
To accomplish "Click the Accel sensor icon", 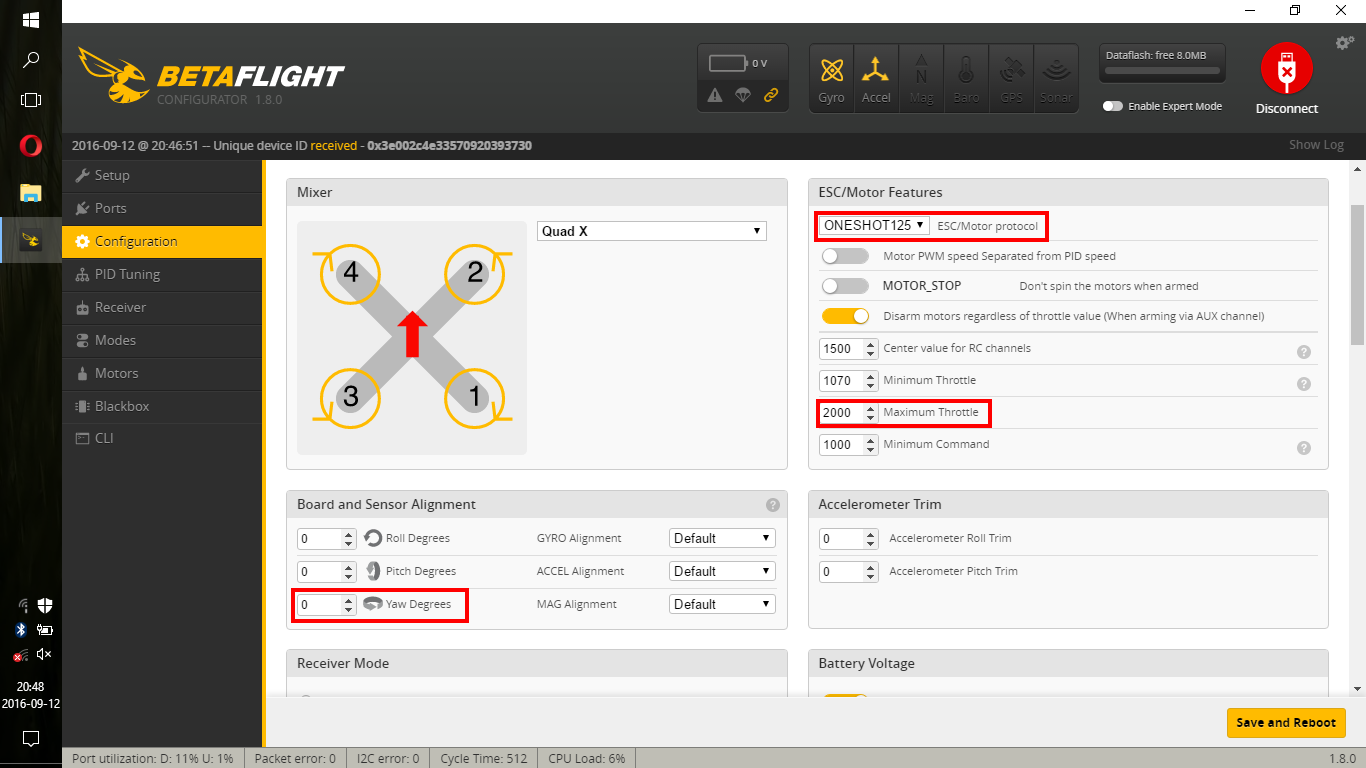I will (x=876, y=77).
